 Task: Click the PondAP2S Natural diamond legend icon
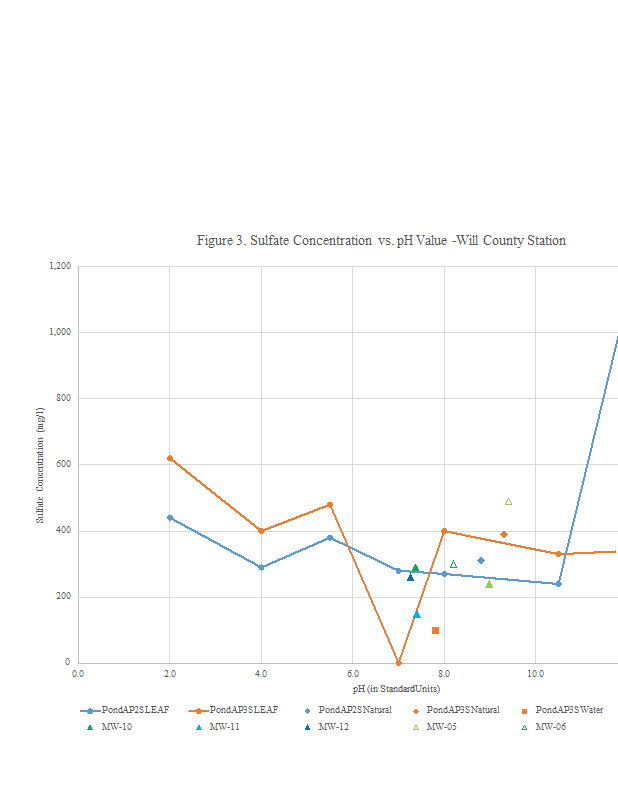tap(307, 710)
